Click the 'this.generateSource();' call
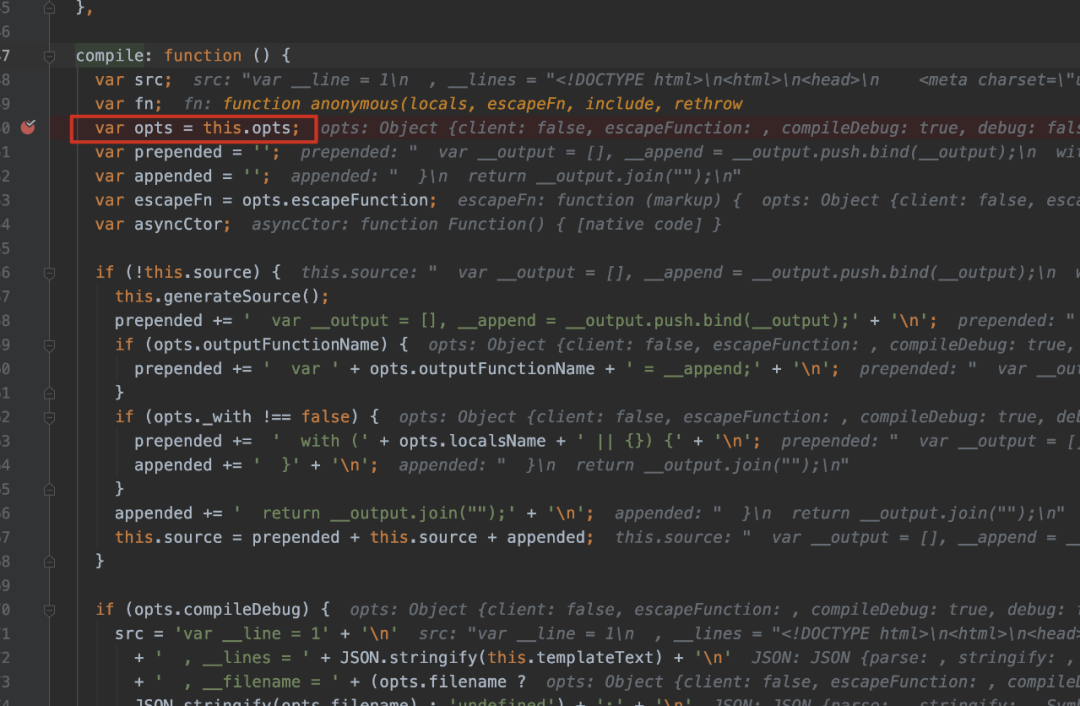The height and width of the screenshot is (706, 1080). click(222, 297)
